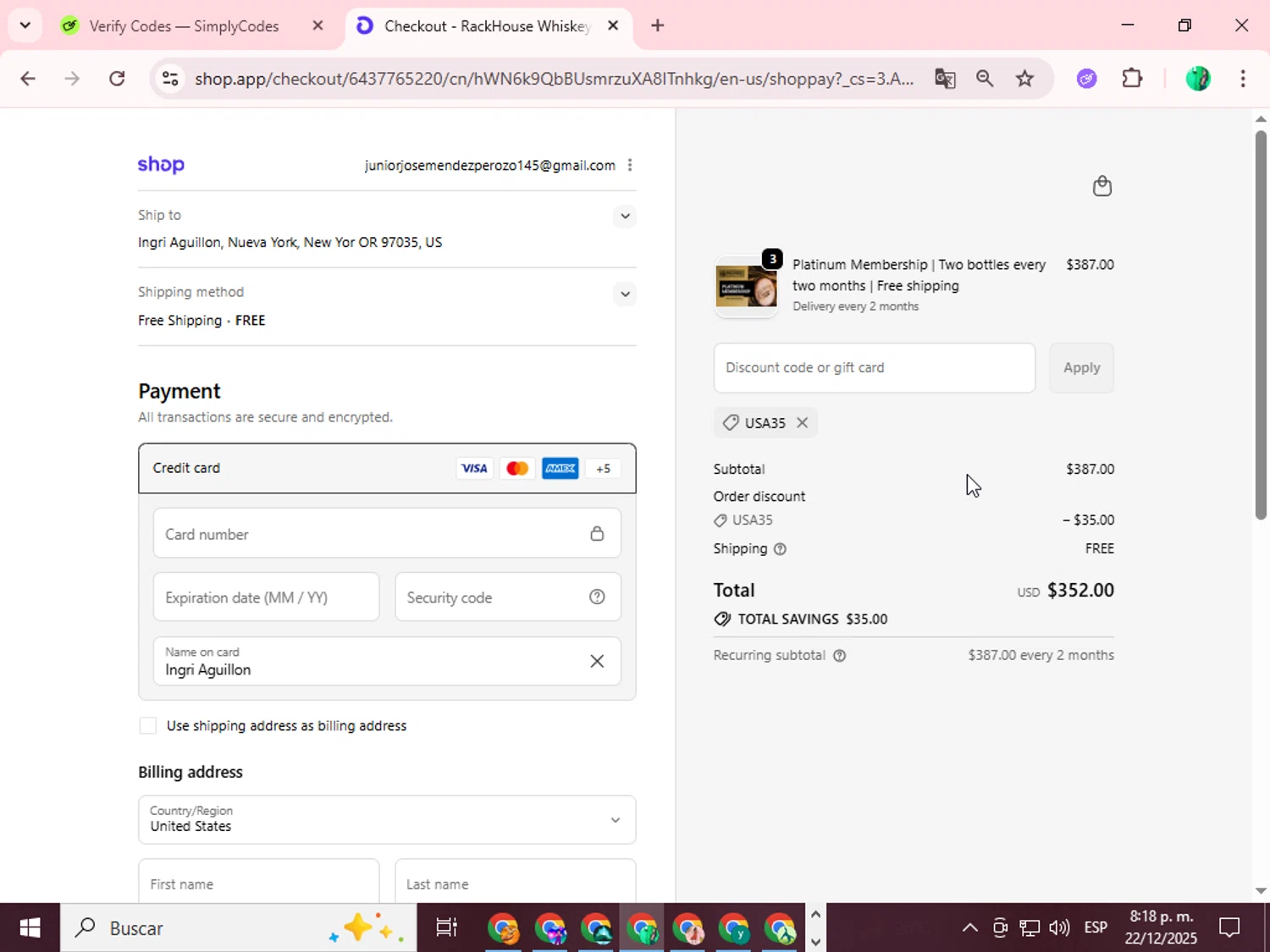Viewport: 1270px width, 952px height.
Task: Click the lock icon in card number field
Action: (597, 533)
